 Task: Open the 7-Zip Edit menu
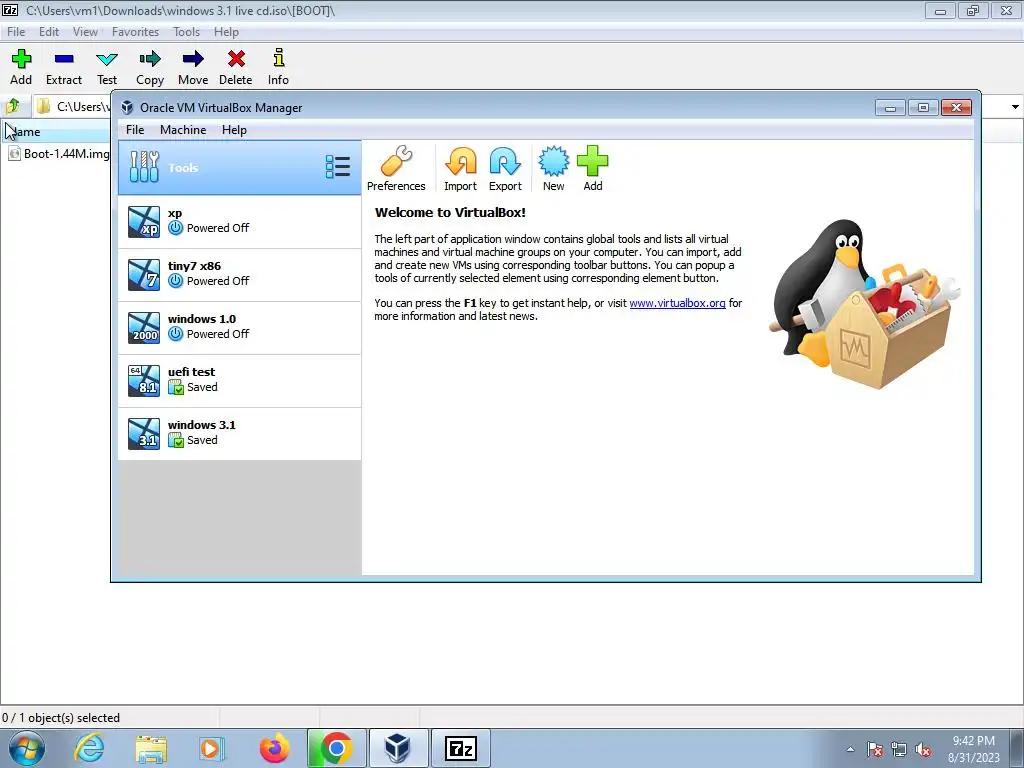pyautogui.click(x=49, y=31)
